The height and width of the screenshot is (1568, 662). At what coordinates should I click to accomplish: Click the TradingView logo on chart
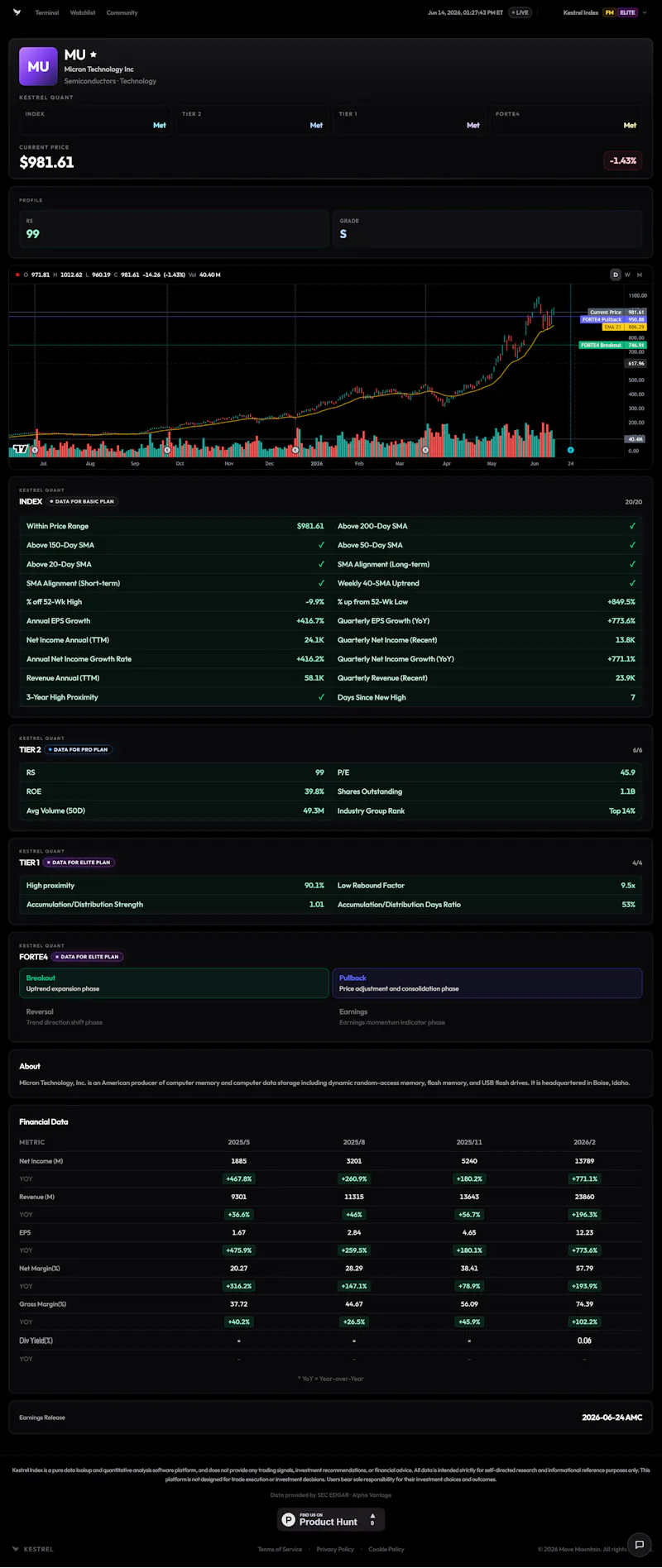21,449
